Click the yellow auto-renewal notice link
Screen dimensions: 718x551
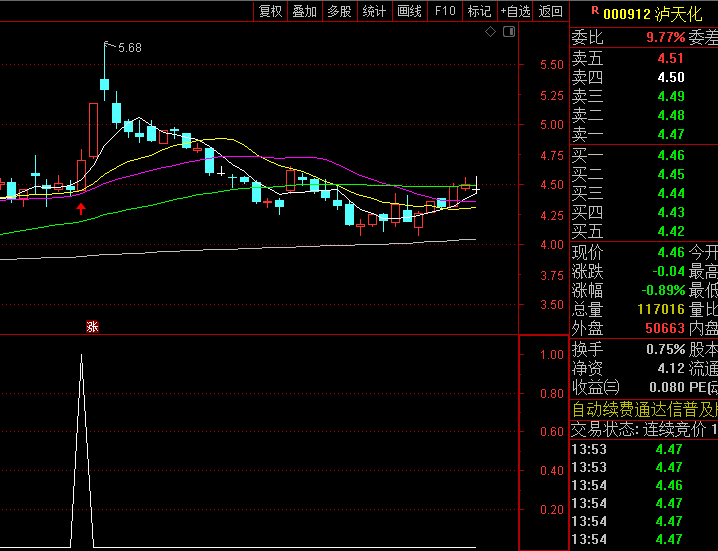pos(644,409)
